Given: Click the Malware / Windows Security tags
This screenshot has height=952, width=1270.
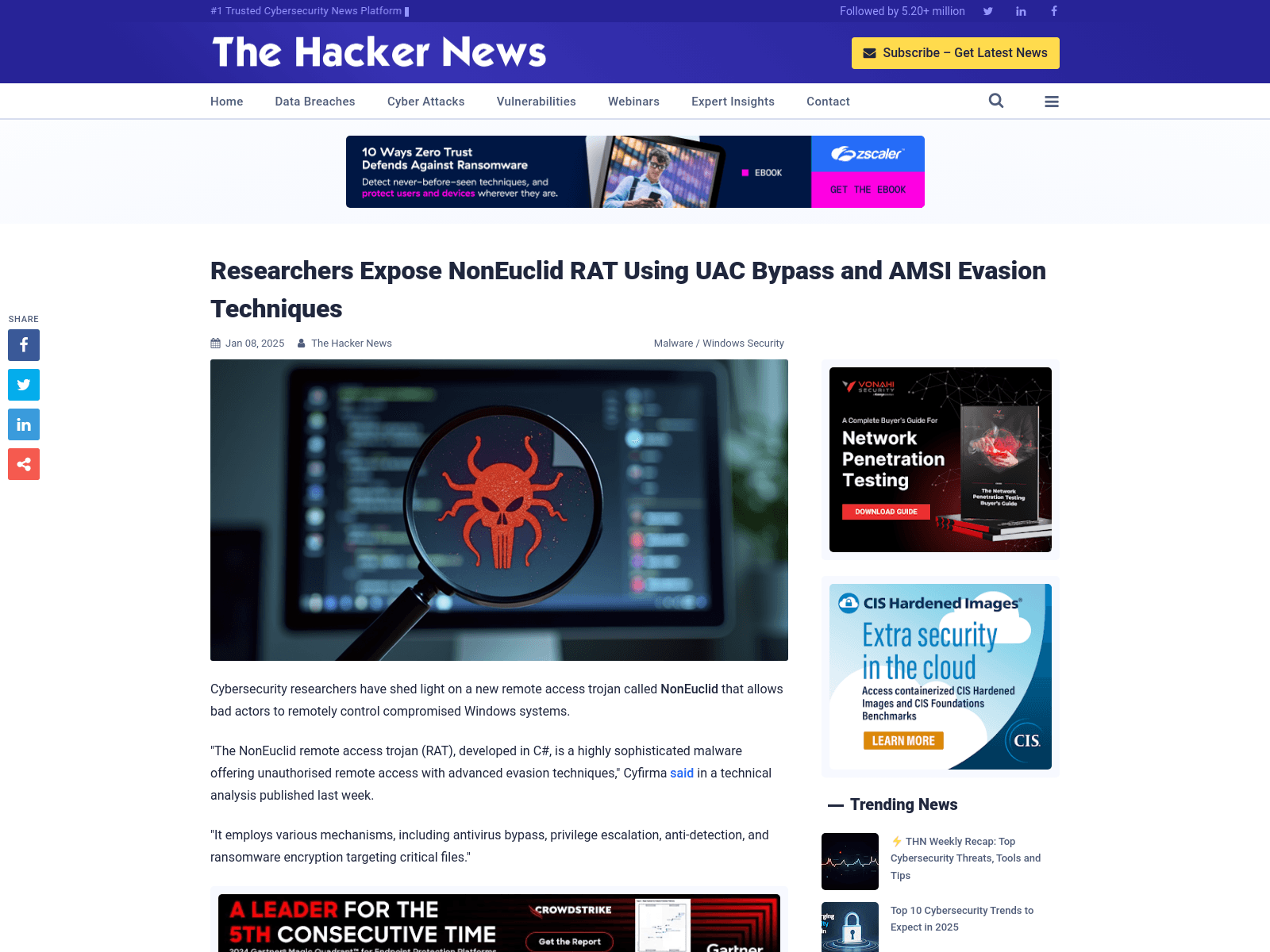Looking at the screenshot, I should pos(718,344).
